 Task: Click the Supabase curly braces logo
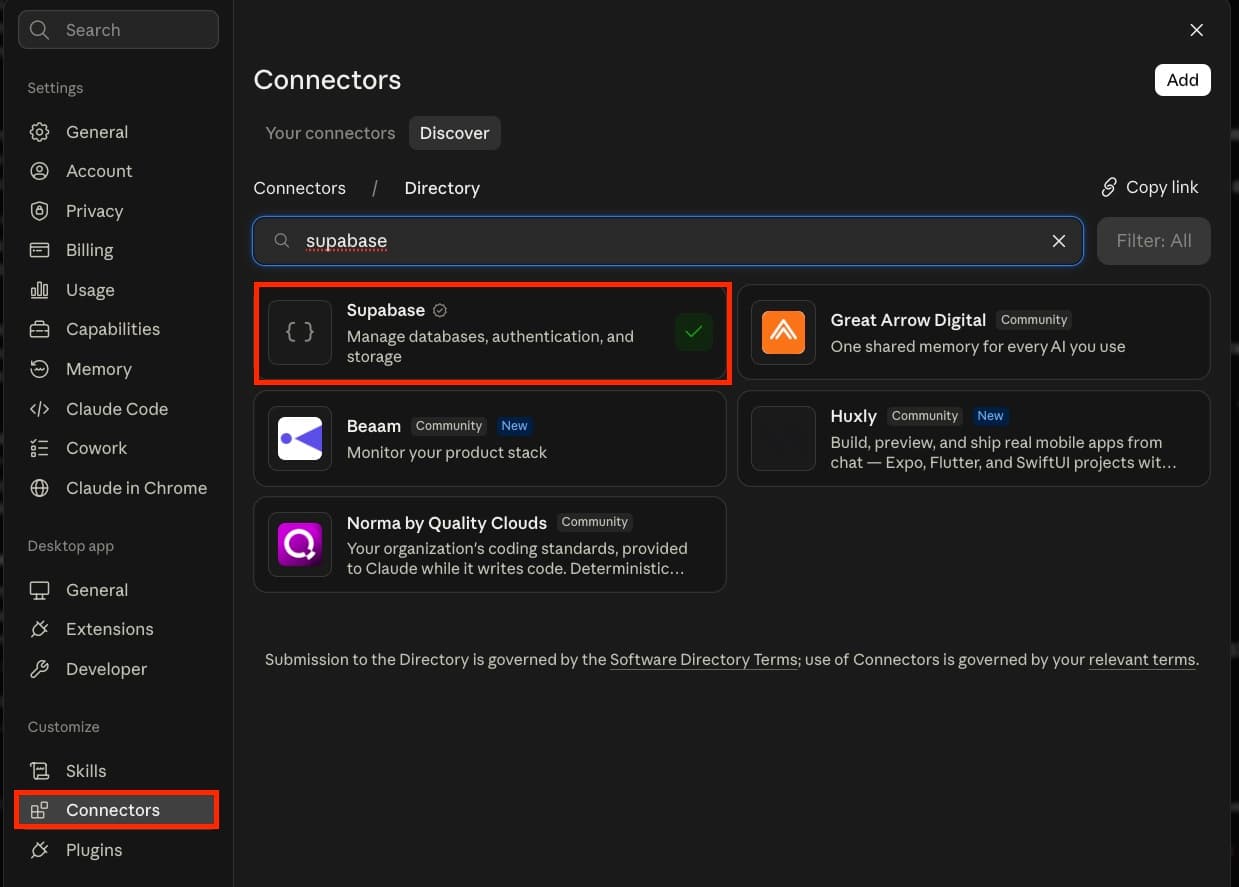tap(300, 332)
